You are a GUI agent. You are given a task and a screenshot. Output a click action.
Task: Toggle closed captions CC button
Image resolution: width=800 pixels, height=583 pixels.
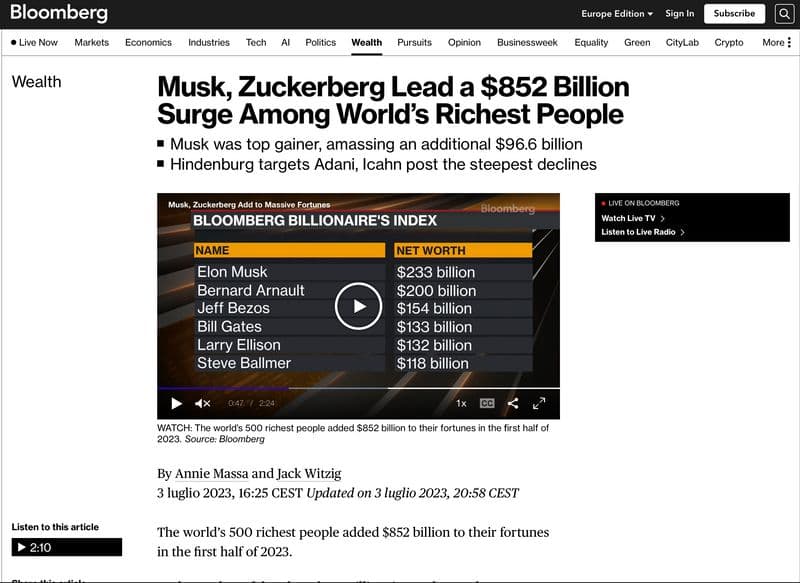pyautogui.click(x=487, y=403)
